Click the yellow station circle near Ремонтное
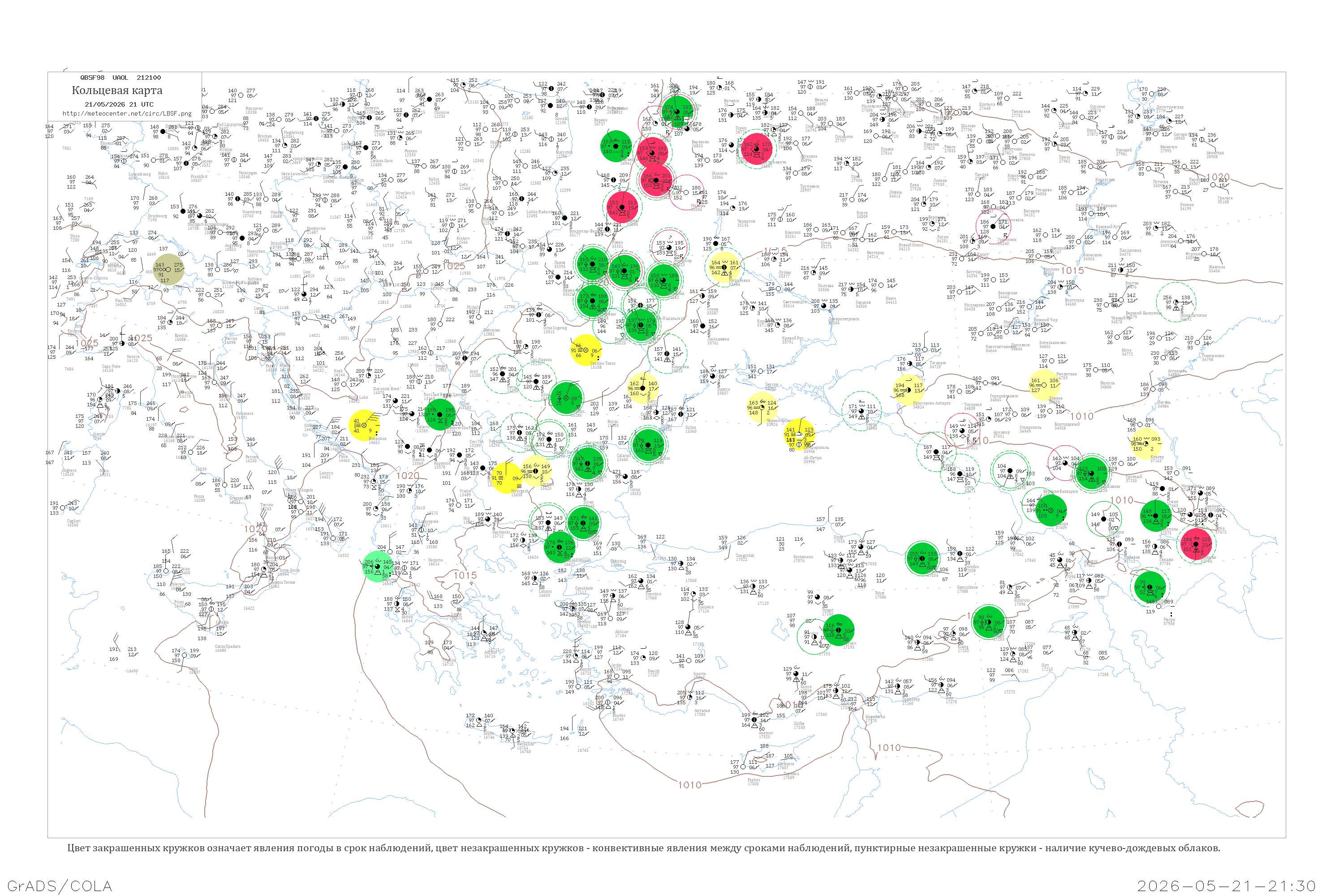Image resolution: width=1344 pixels, height=896 pixels. pos(1044,384)
